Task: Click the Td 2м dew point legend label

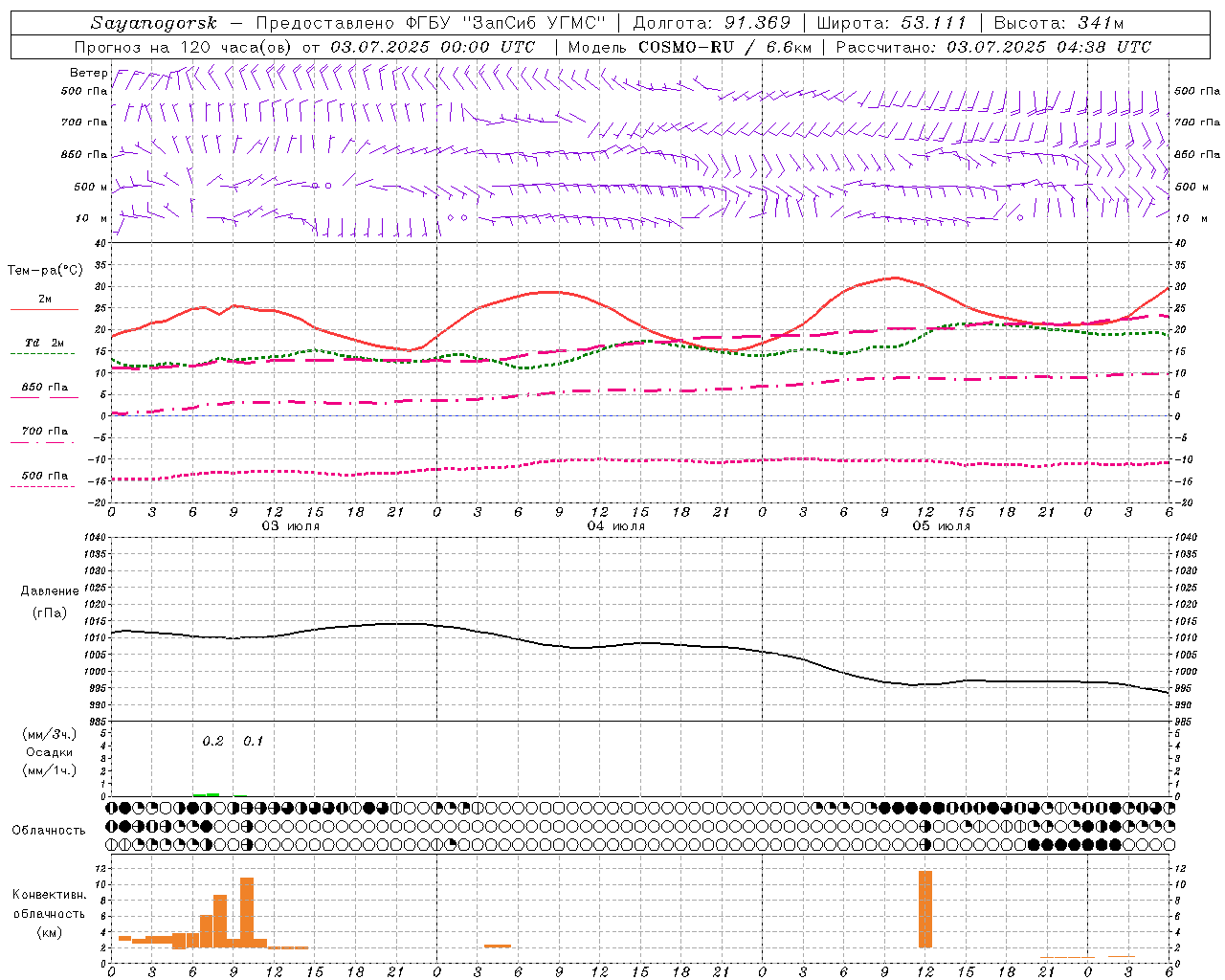Action: coord(44,343)
